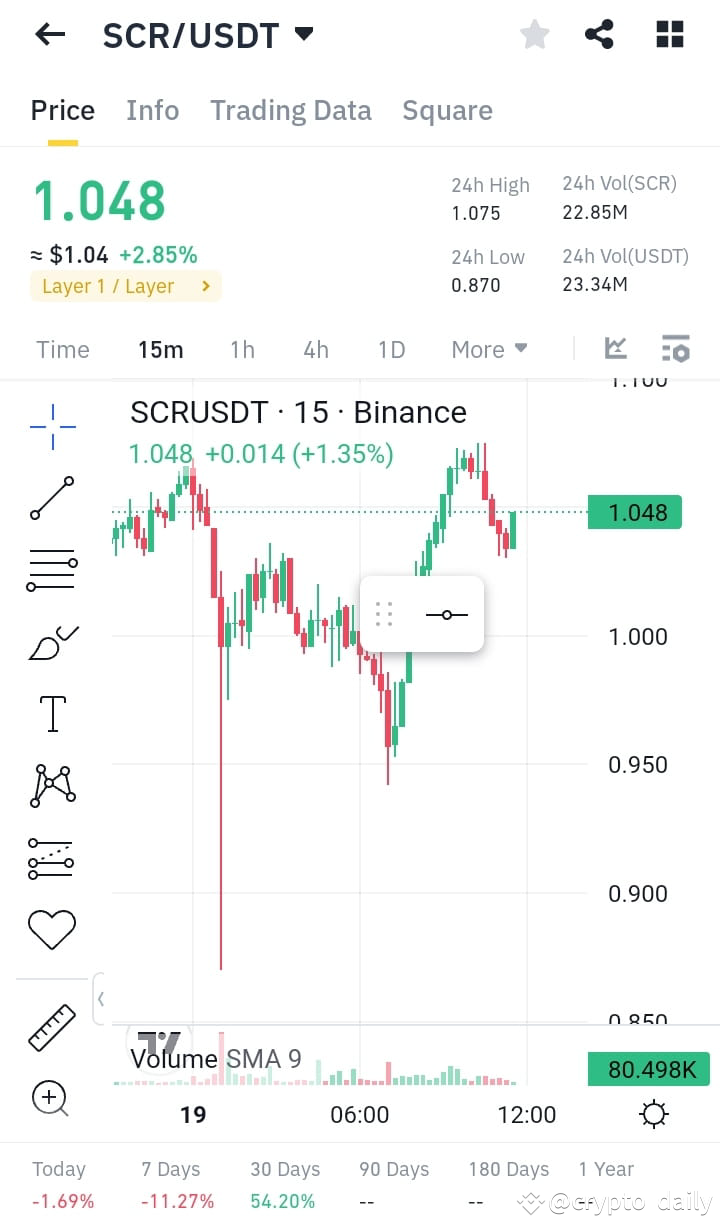Screen dimensions: 720x1224
Task: Click the share icon in the header
Action: coord(599,33)
